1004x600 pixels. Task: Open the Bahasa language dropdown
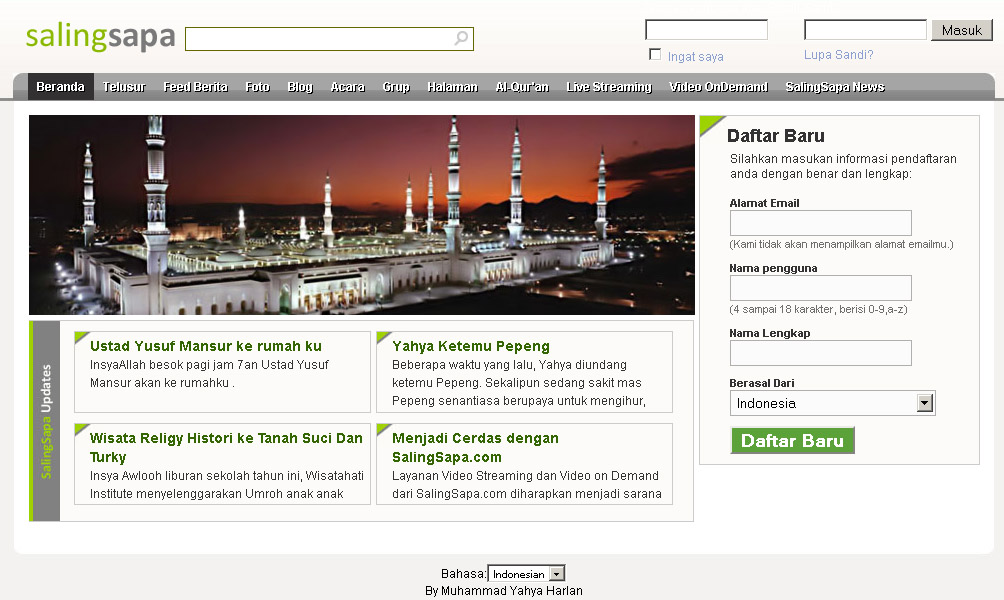click(x=526, y=574)
